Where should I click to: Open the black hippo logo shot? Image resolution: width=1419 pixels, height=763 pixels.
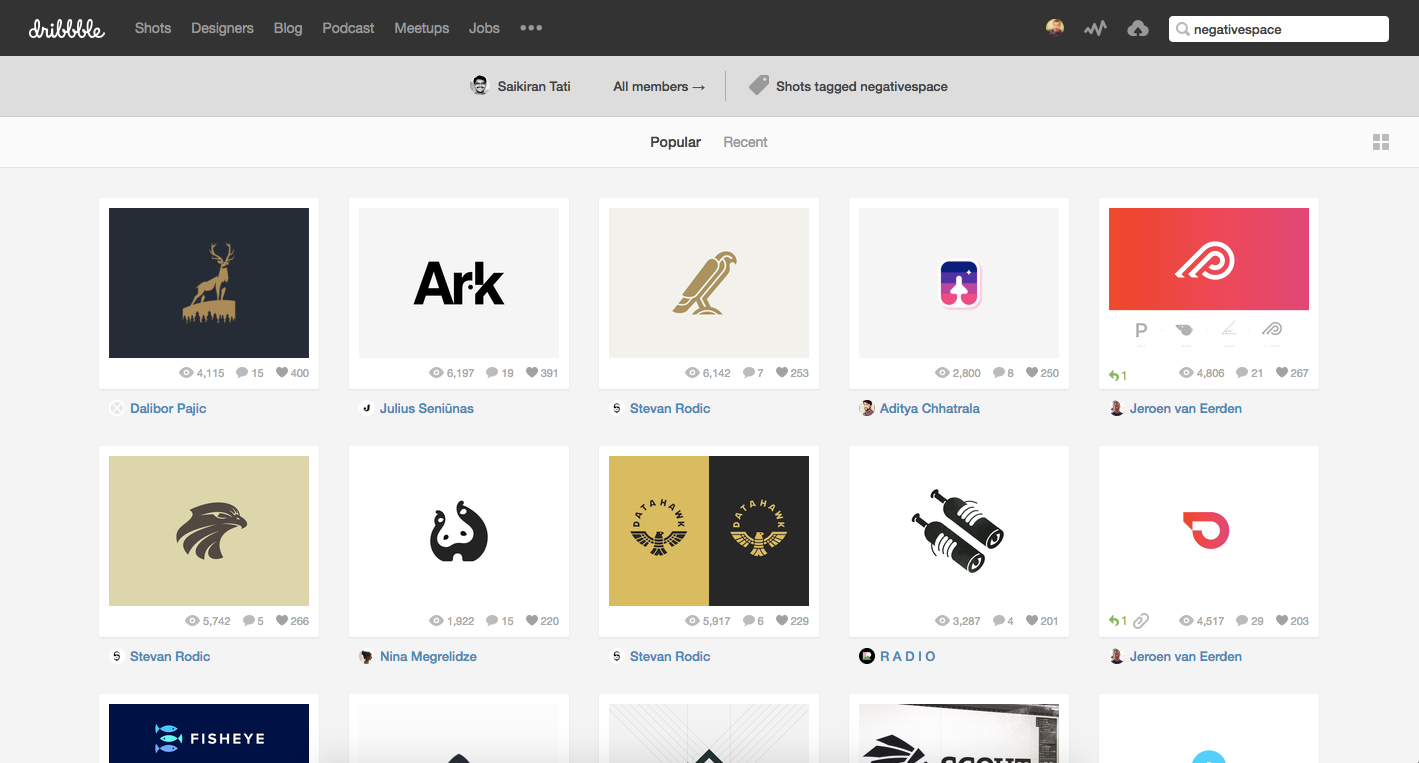(459, 531)
